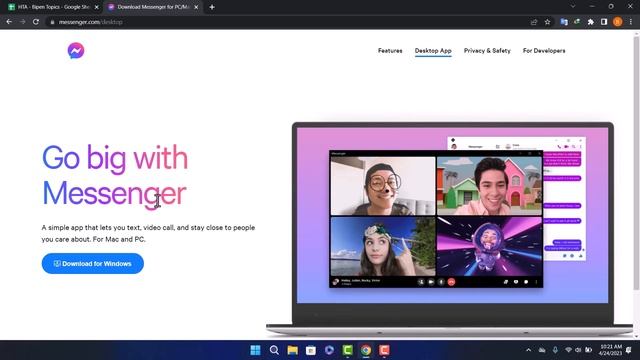Switch to the HTA Google Sheets tab

(52, 7)
